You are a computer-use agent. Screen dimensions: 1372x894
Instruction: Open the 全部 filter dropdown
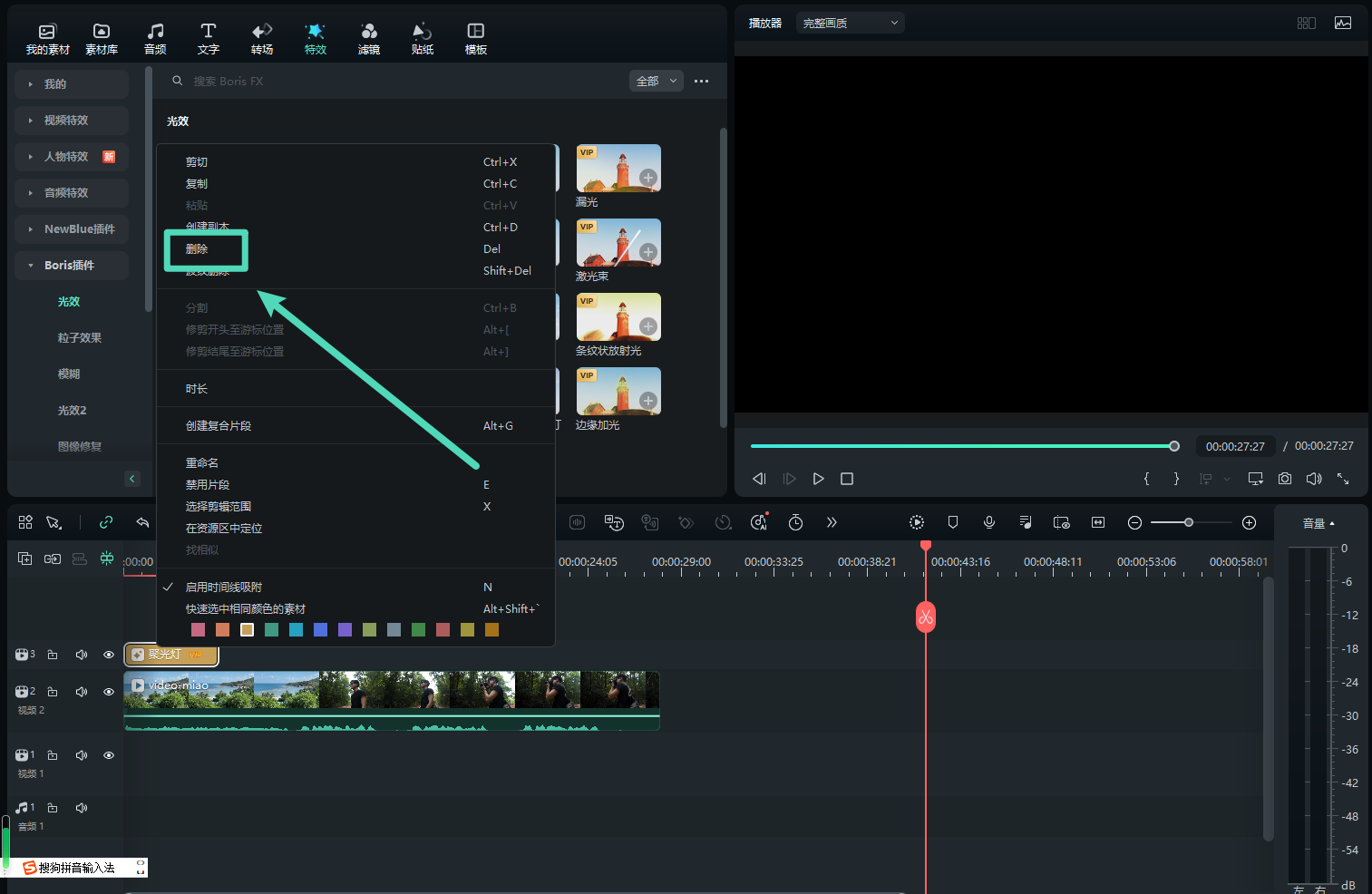[656, 81]
